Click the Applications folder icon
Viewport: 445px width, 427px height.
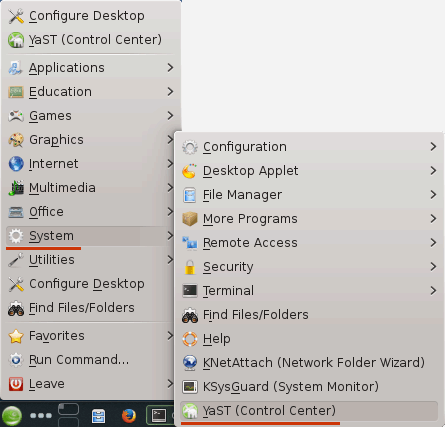[x=16, y=68]
